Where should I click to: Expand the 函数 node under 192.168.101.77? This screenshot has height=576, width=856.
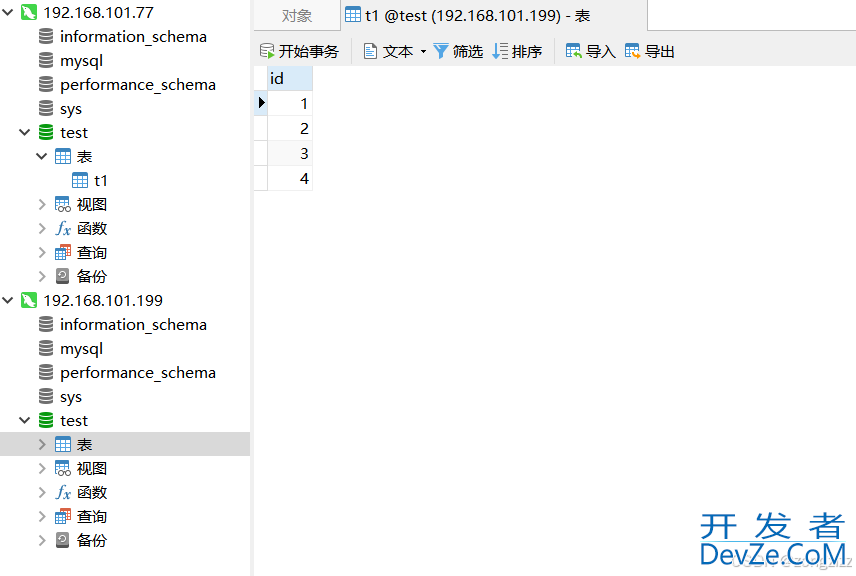[x=41, y=229]
